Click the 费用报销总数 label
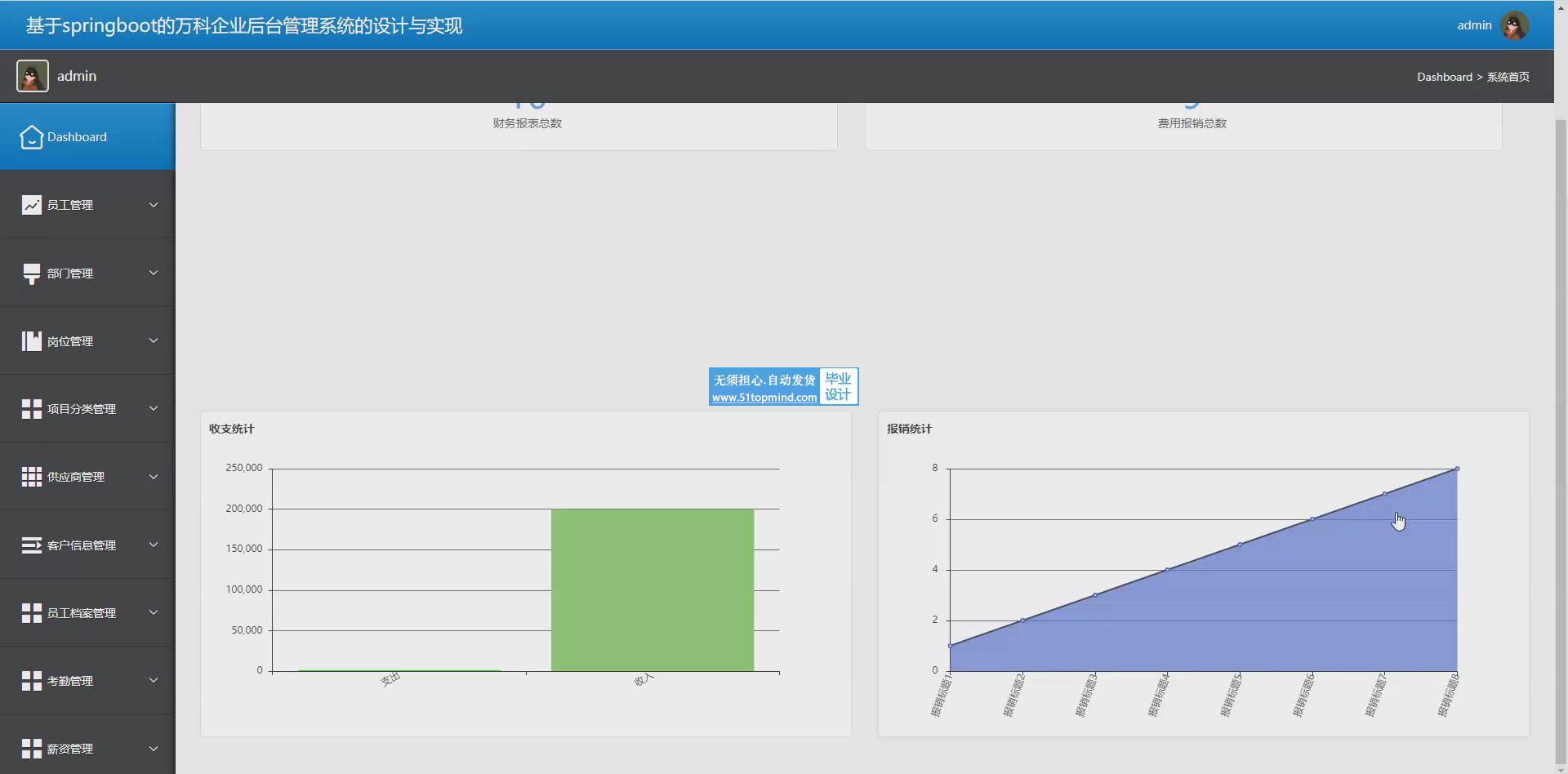Image resolution: width=1568 pixels, height=774 pixels. click(x=1192, y=123)
